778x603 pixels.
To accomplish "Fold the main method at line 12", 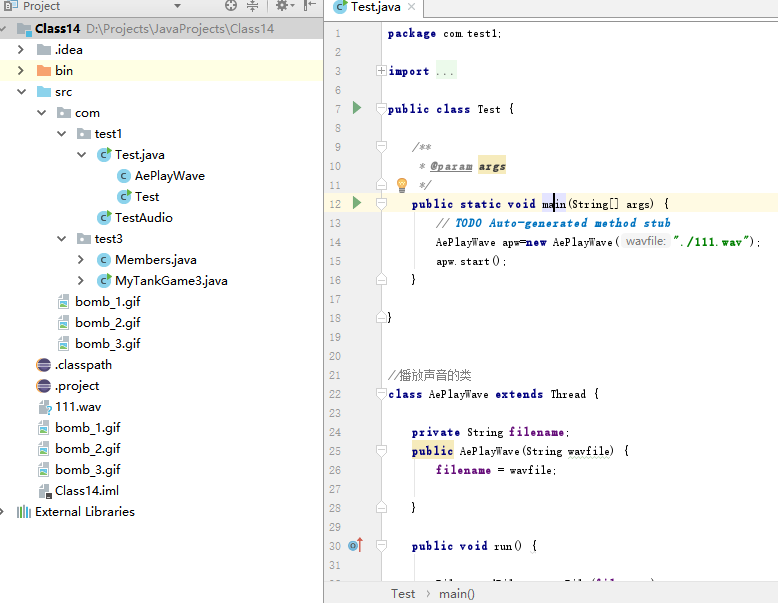I will point(381,203).
